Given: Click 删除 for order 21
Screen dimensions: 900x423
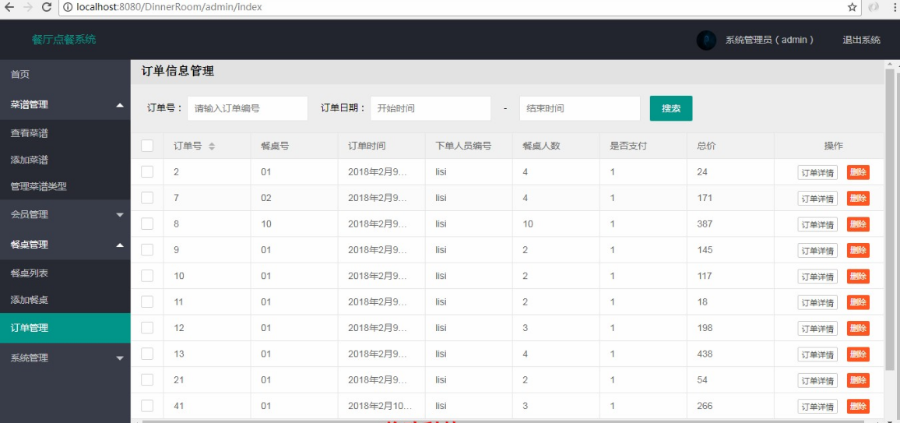Looking at the screenshot, I should pyautogui.click(x=858, y=381).
